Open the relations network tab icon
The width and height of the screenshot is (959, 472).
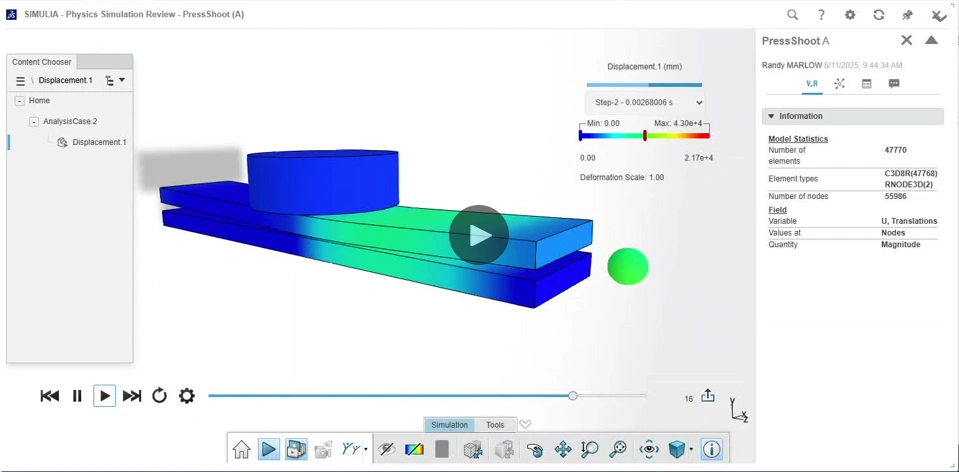point(839,84)
